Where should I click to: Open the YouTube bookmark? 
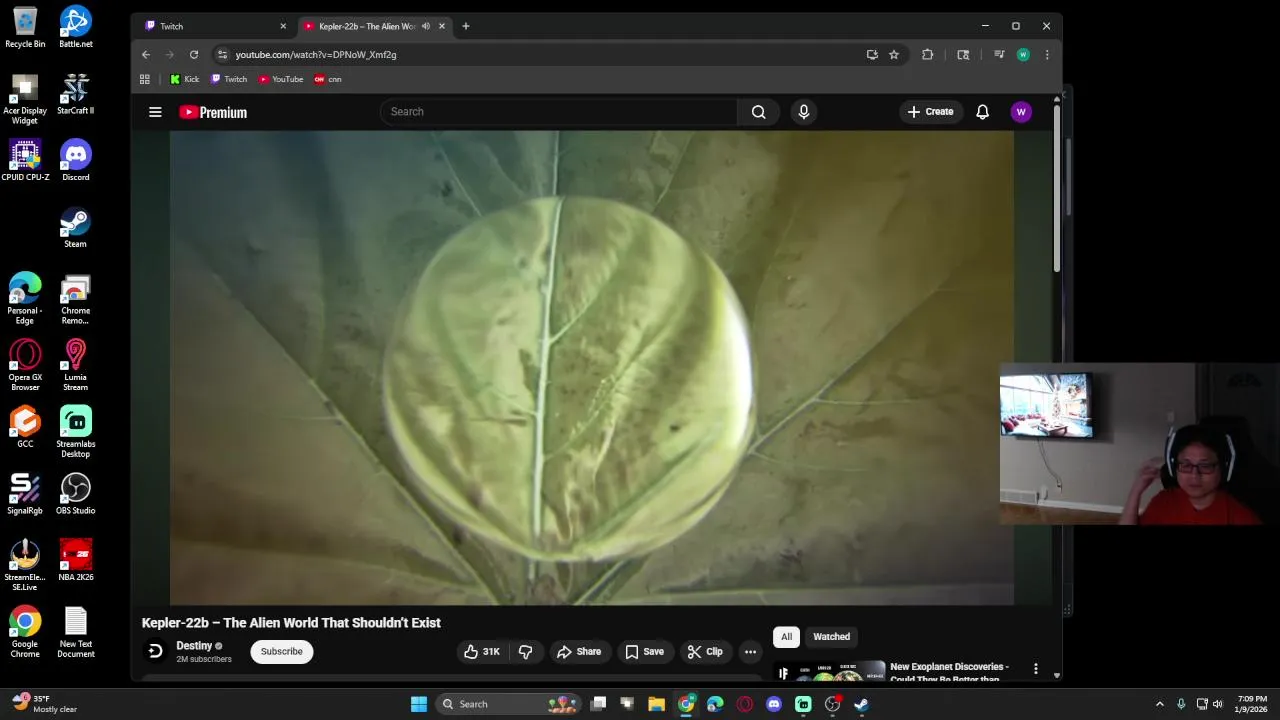click(x=281, y=79)
